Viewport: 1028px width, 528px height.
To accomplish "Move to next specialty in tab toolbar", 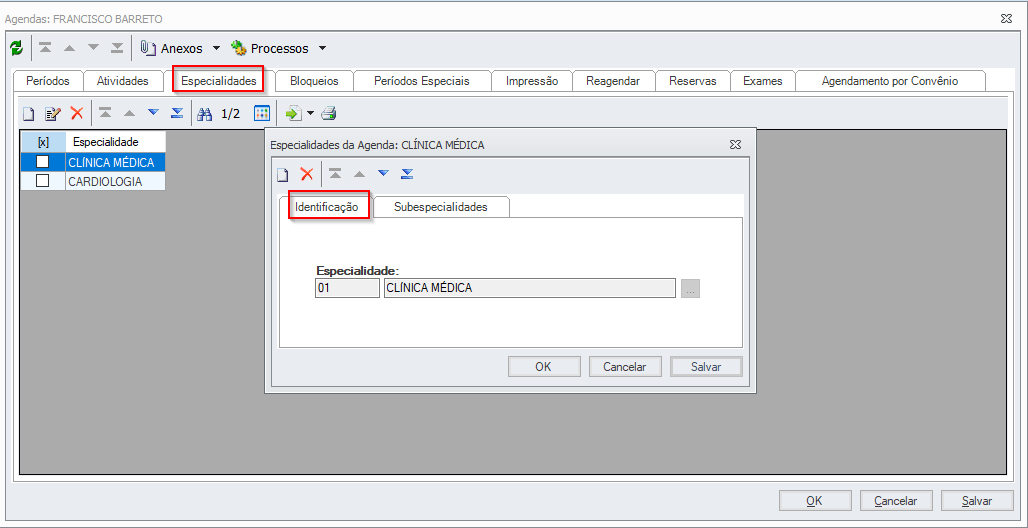I will tap(153, 113).
